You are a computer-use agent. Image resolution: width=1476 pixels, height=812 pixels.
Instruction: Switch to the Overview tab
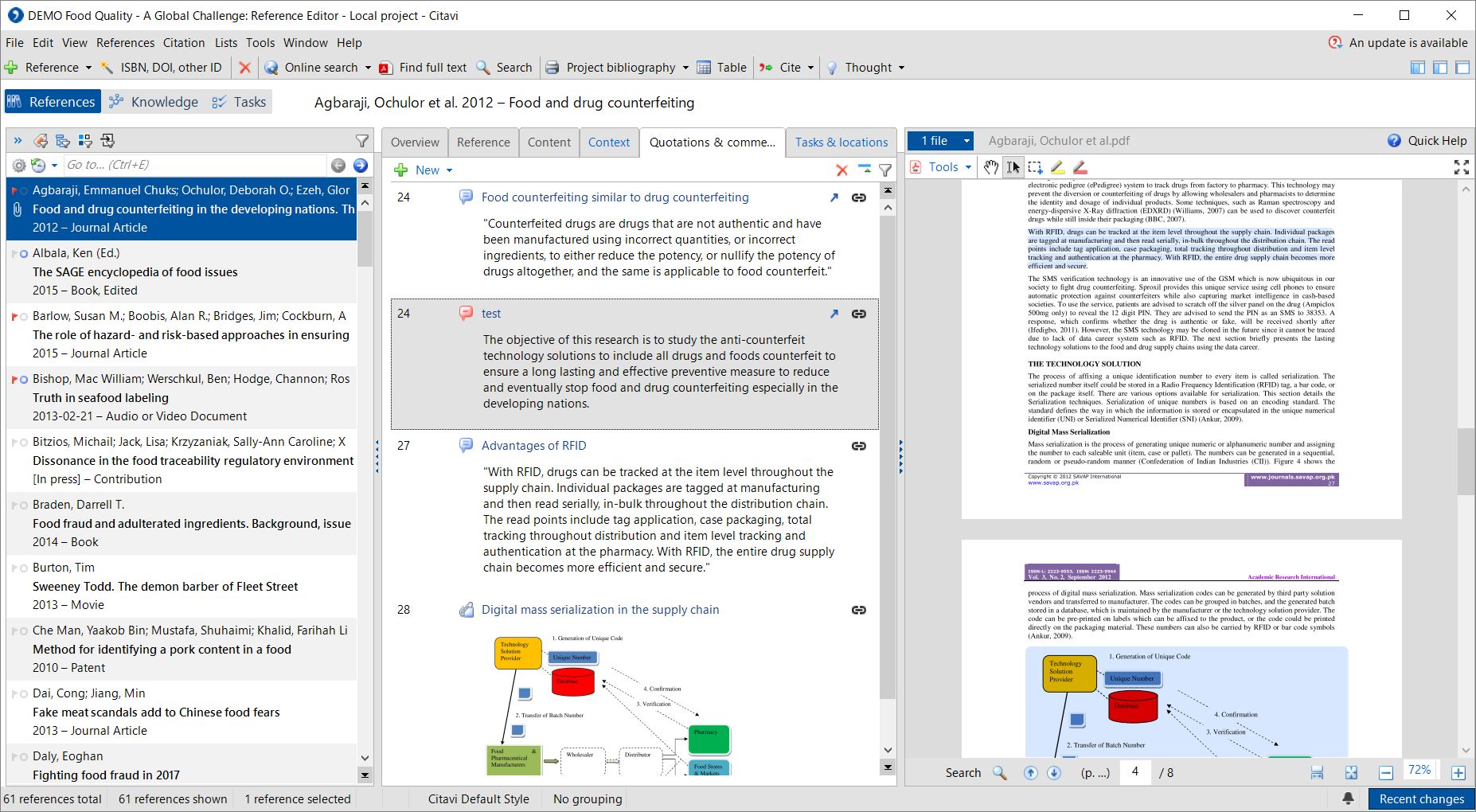tap(415, 142)
